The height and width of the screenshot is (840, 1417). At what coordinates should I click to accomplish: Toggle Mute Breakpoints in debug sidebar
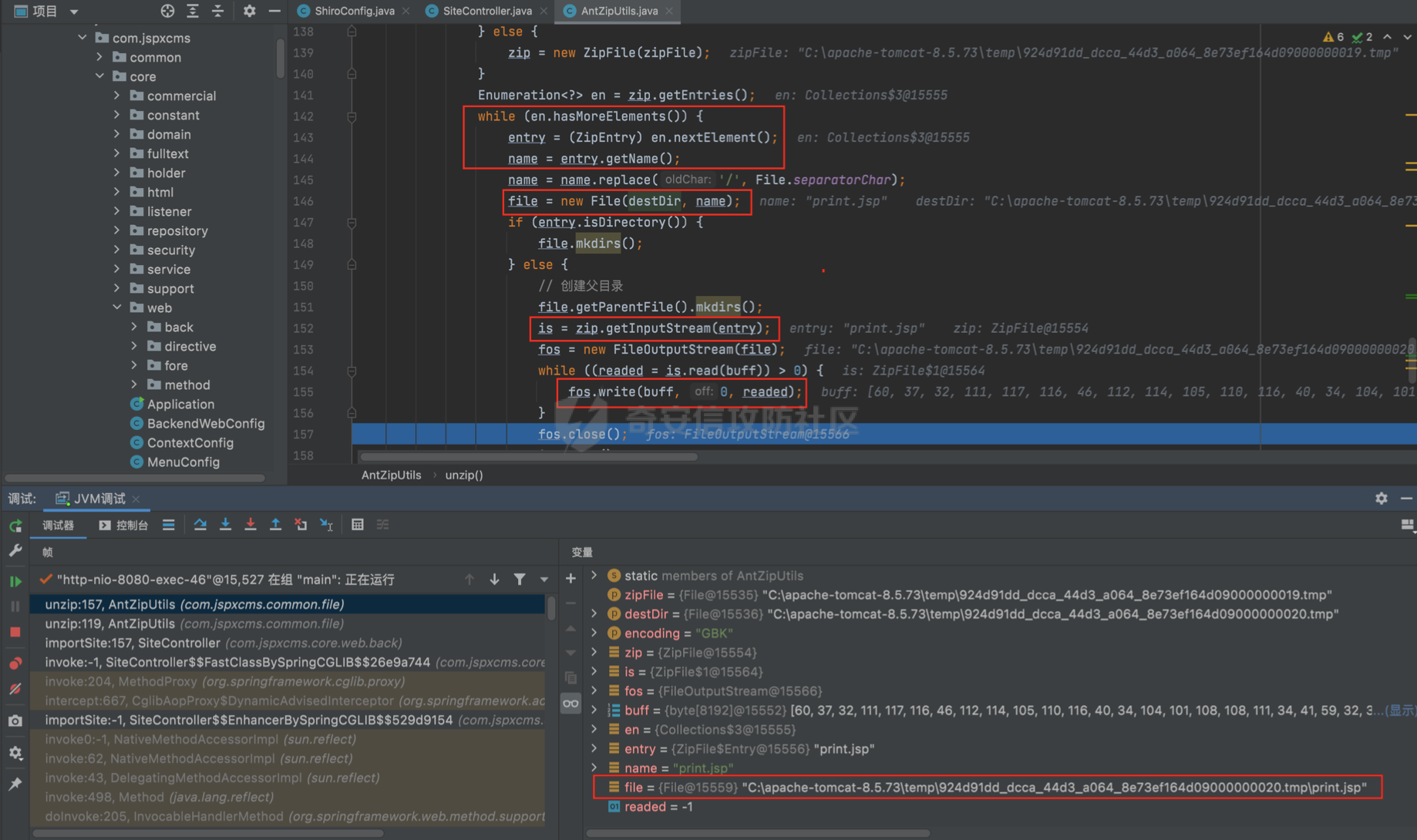click(15, 689)
